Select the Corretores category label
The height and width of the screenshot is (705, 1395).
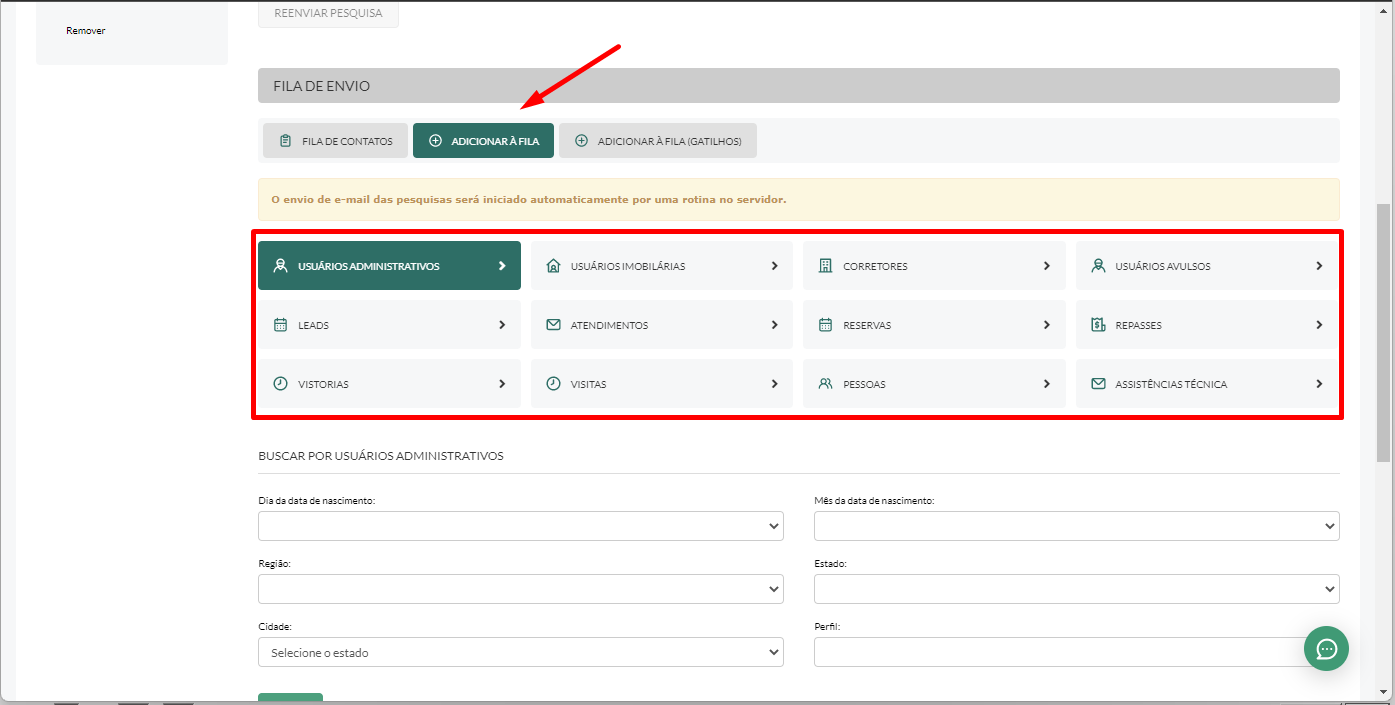tap(875, 267)
